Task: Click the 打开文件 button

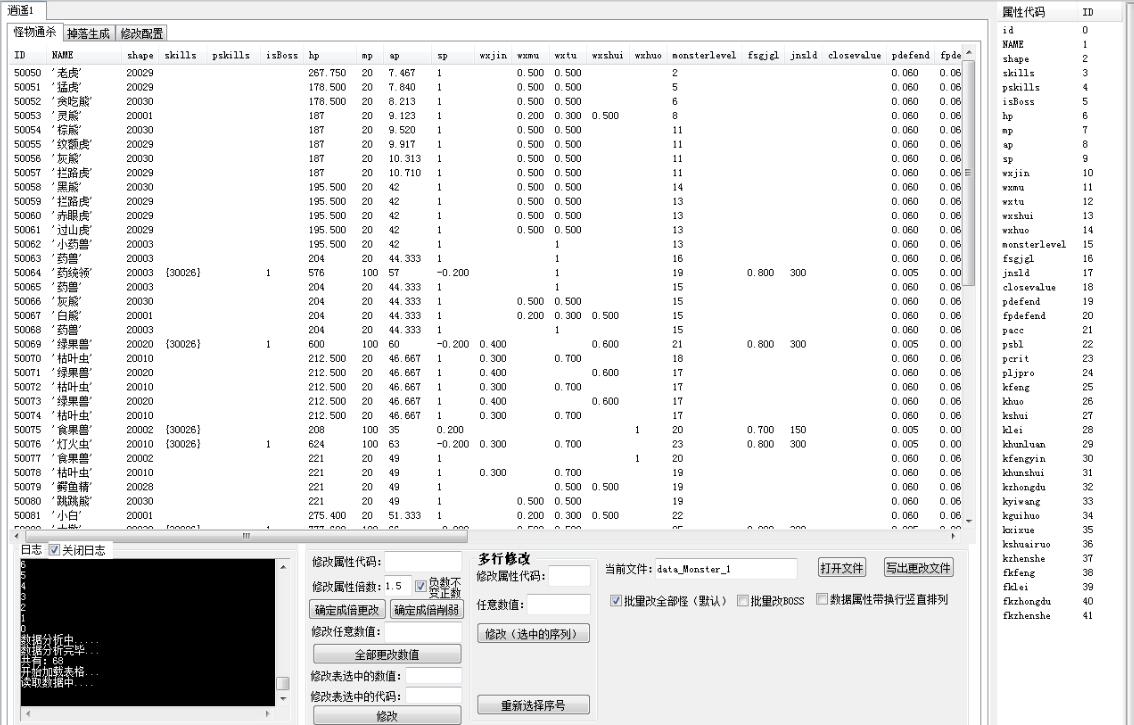Action: [841, 568]
